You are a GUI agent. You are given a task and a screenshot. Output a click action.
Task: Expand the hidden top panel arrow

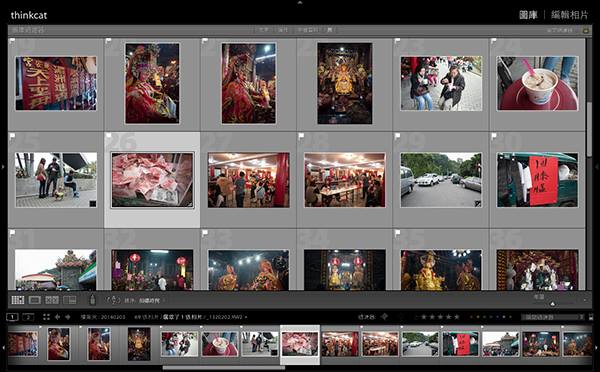coord(300,2)
